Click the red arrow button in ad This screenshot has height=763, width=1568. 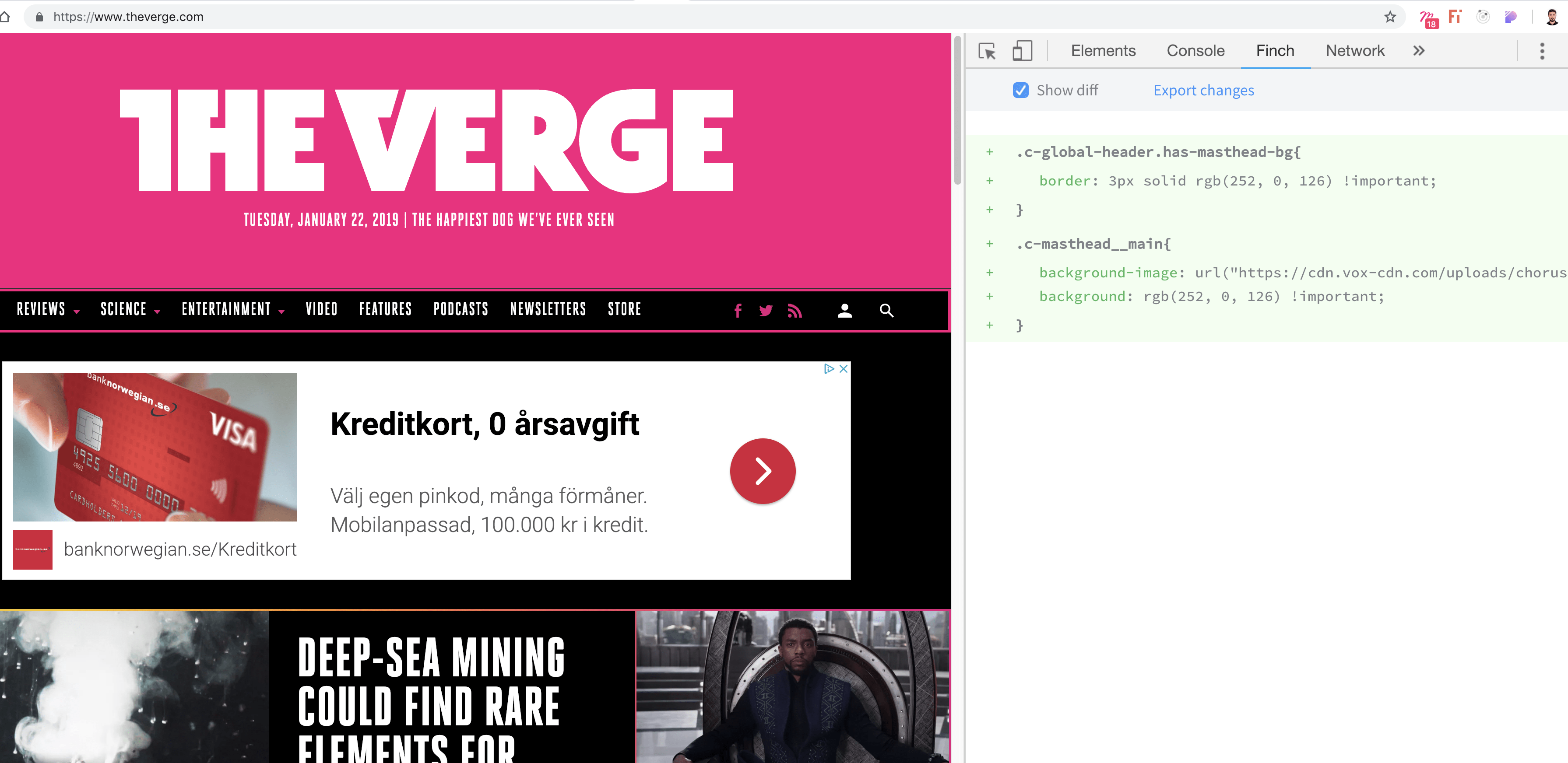click(x=763, y=471)
